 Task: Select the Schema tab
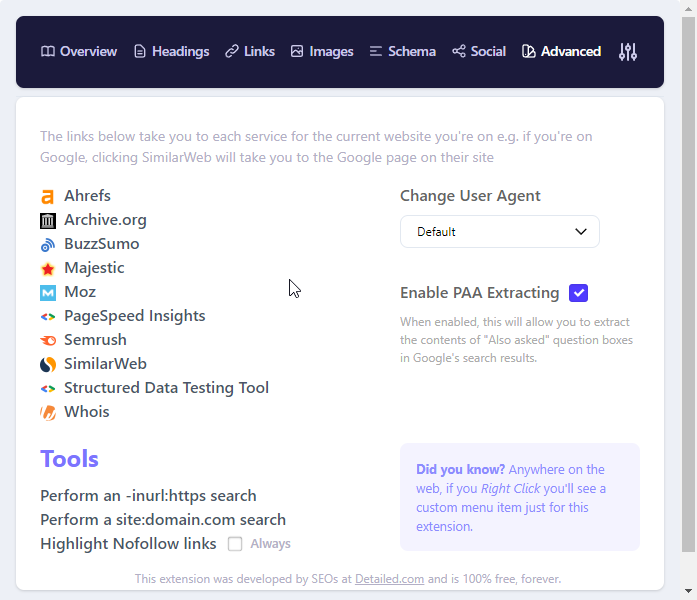point(402,52)
